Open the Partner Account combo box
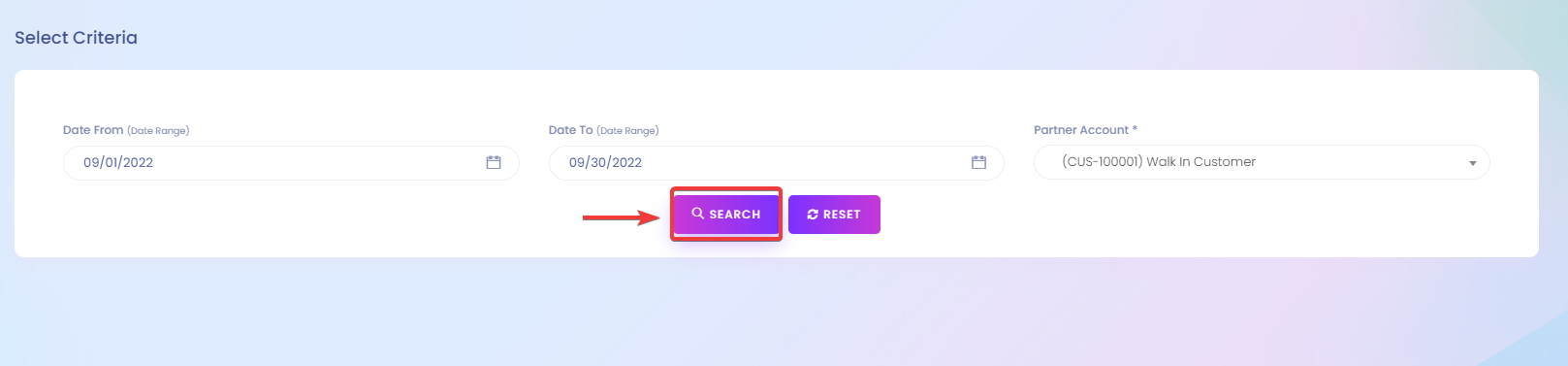 [1262, 162]
